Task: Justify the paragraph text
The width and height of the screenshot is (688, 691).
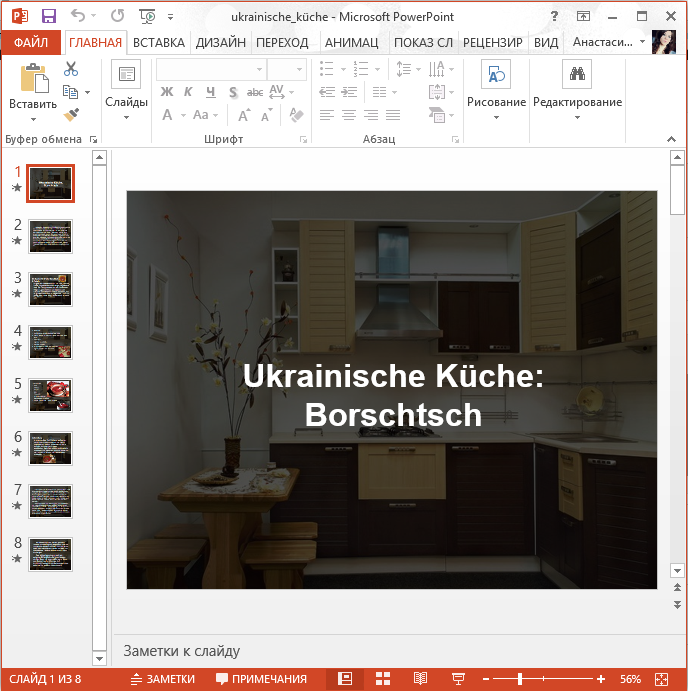Action: point(393,115)
